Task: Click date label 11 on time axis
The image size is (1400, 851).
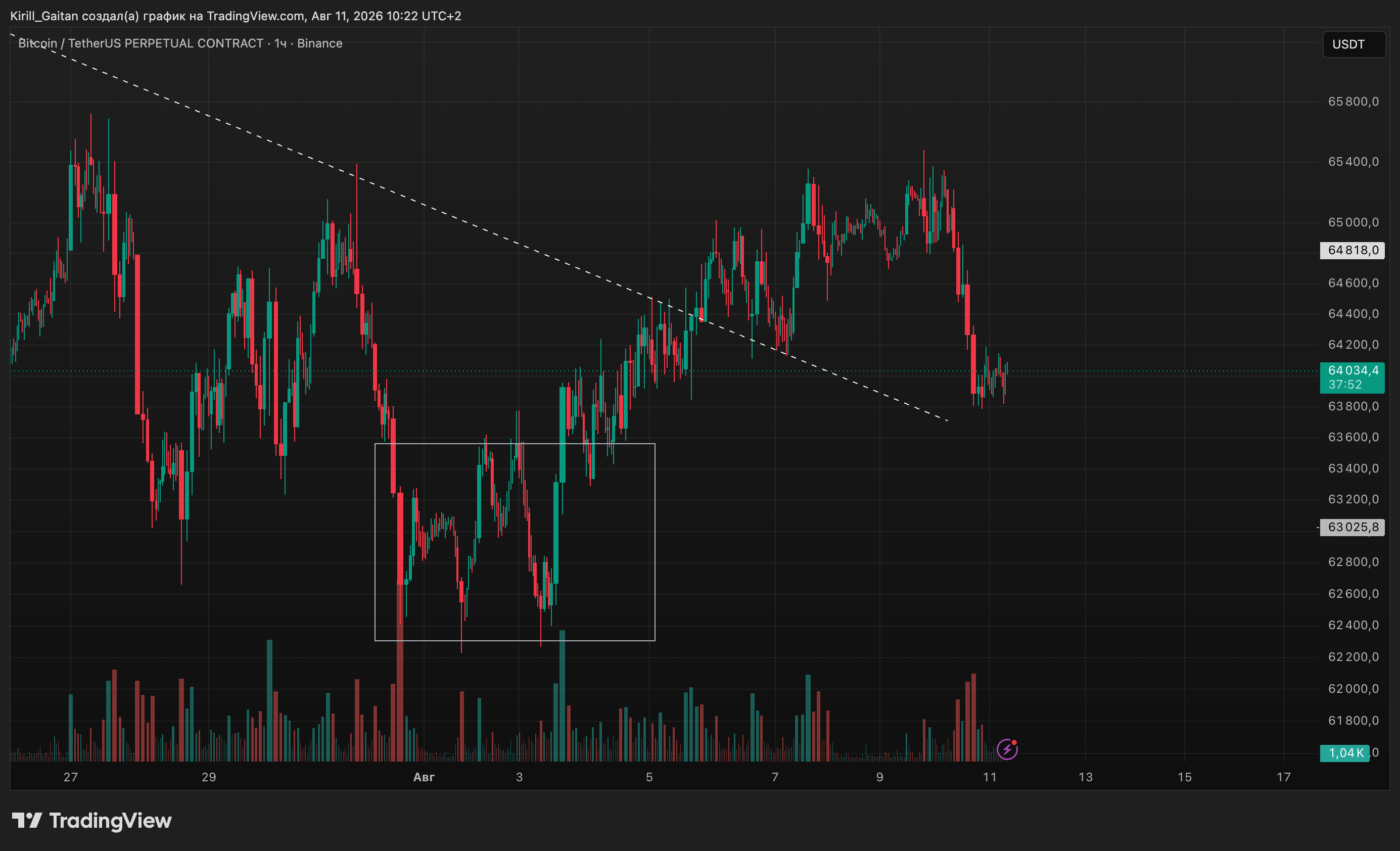Action: tap(989, 777)
